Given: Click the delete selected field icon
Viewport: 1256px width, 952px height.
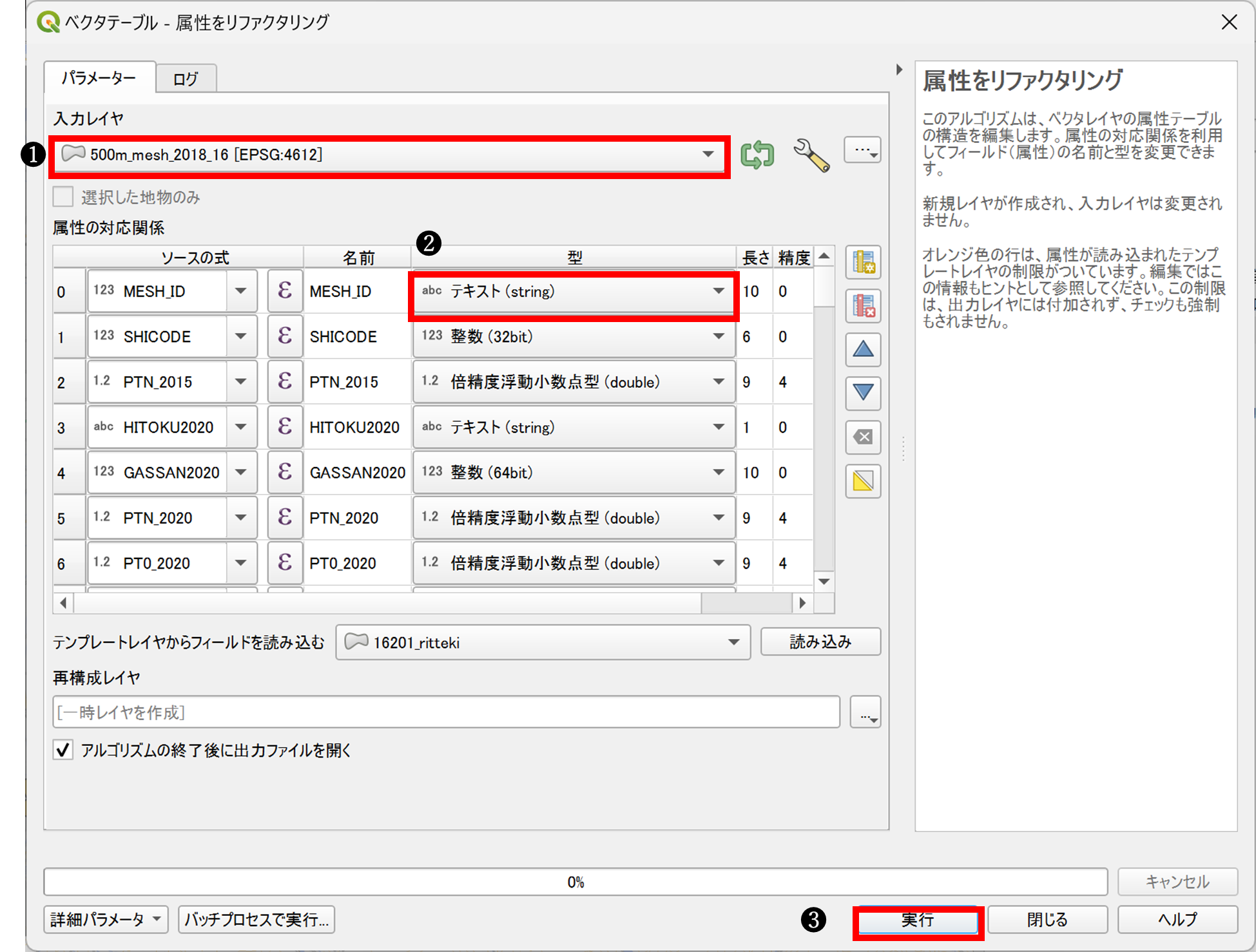Looking at the screenshot, I should pos(863,305).
